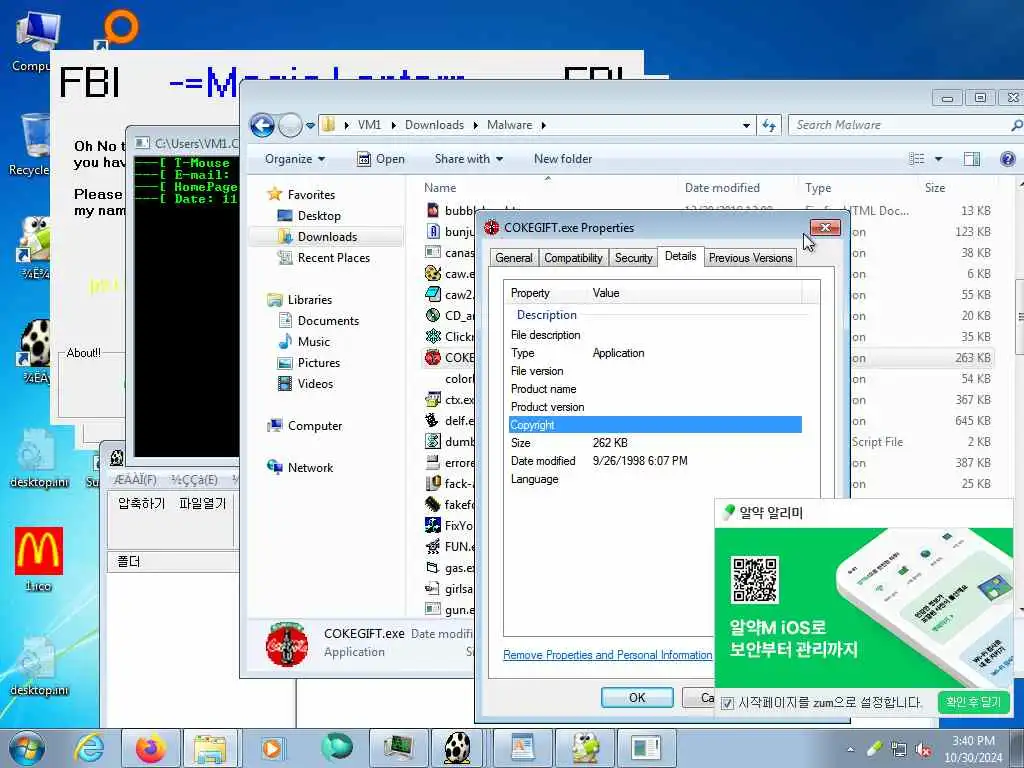1024x768 pixels.
Task: Click the volume muted tray icon
Action: tap(923, 750)
